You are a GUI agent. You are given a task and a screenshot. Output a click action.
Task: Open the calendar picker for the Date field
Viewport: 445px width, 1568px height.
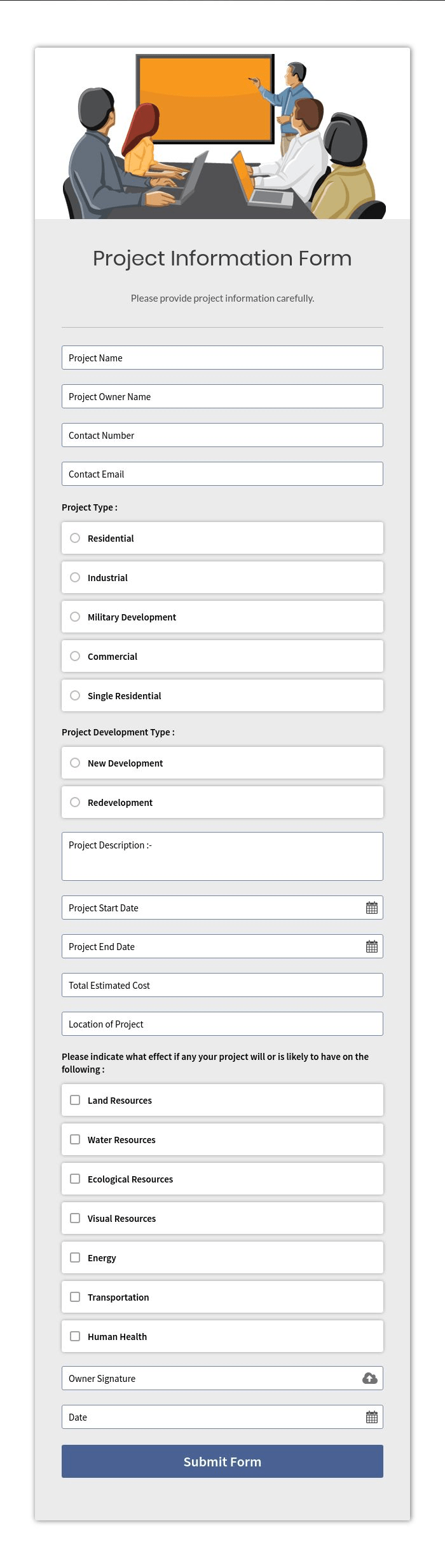pyautogui.click(x=372, y=1417)
